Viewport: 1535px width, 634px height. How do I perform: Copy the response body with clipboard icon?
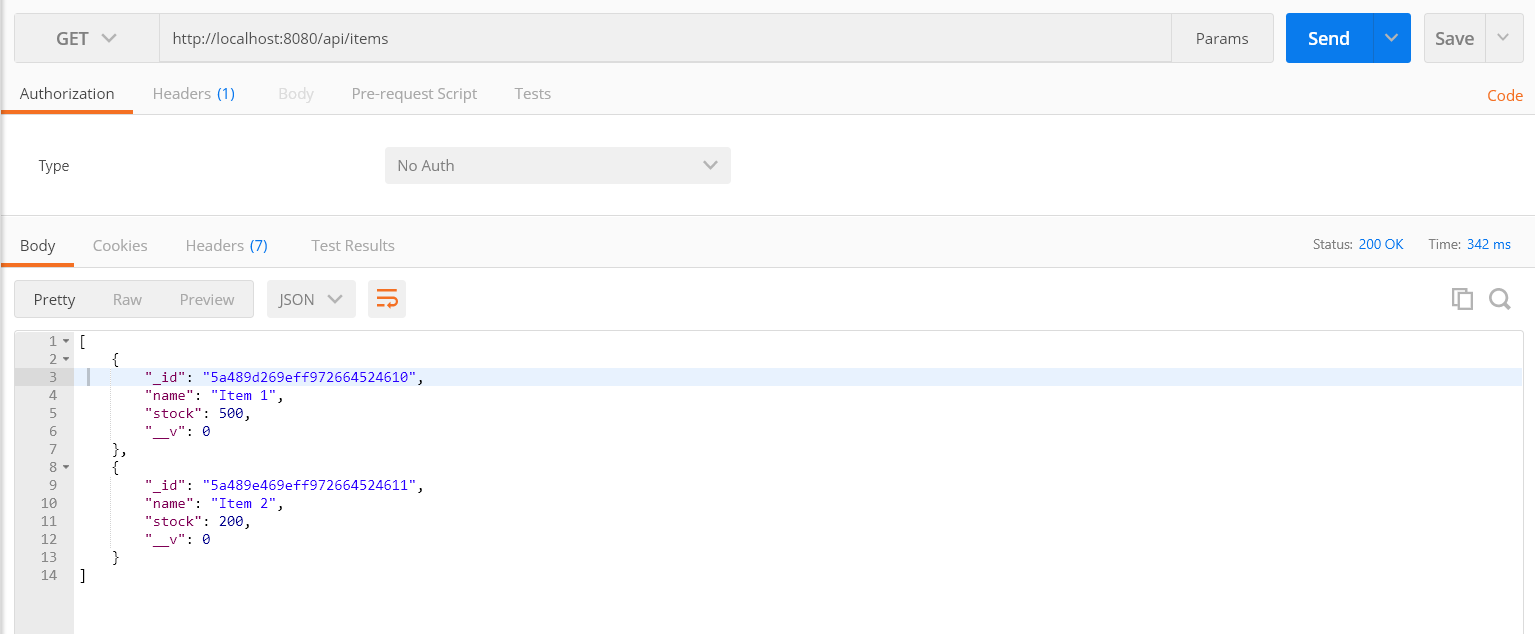(1462, 299)
